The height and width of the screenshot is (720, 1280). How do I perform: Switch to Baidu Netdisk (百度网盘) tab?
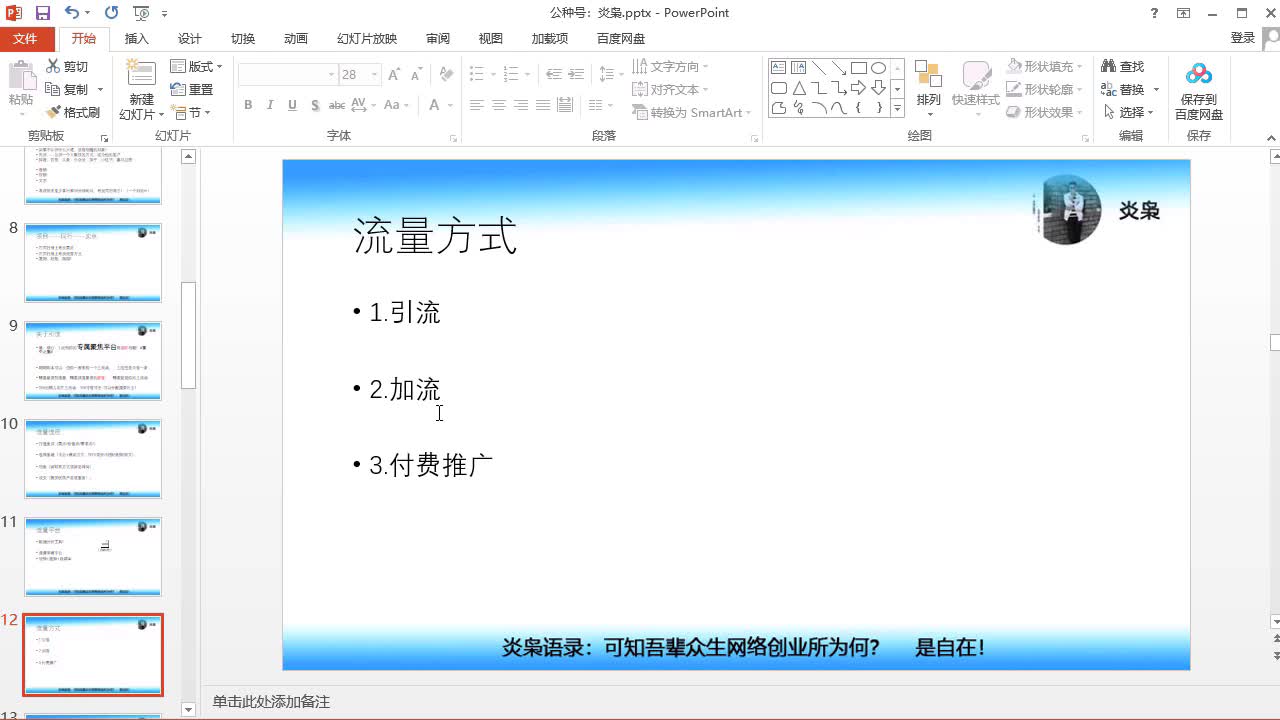click(x=621, y=39)
